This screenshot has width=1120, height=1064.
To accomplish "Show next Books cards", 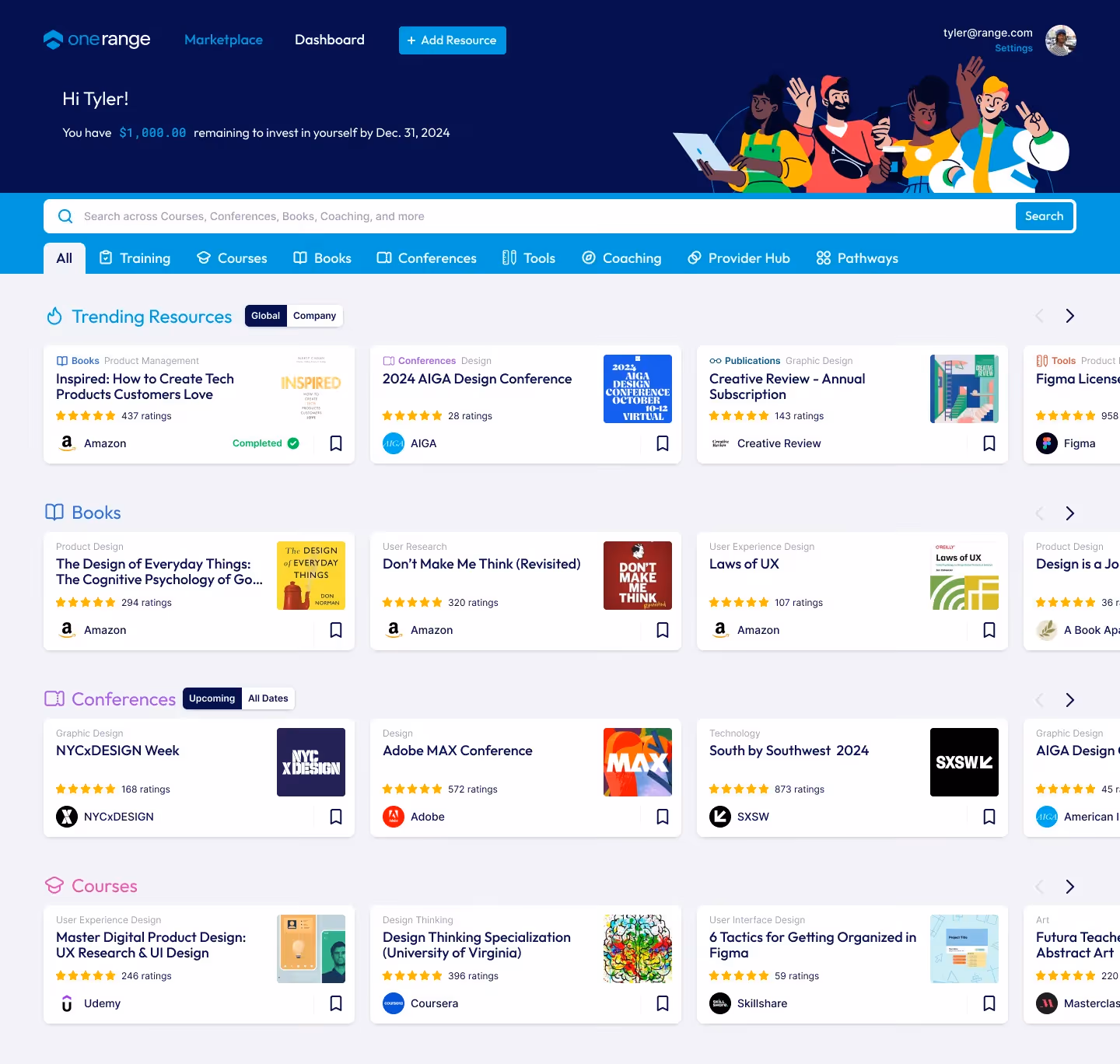I will (1070, 513).
